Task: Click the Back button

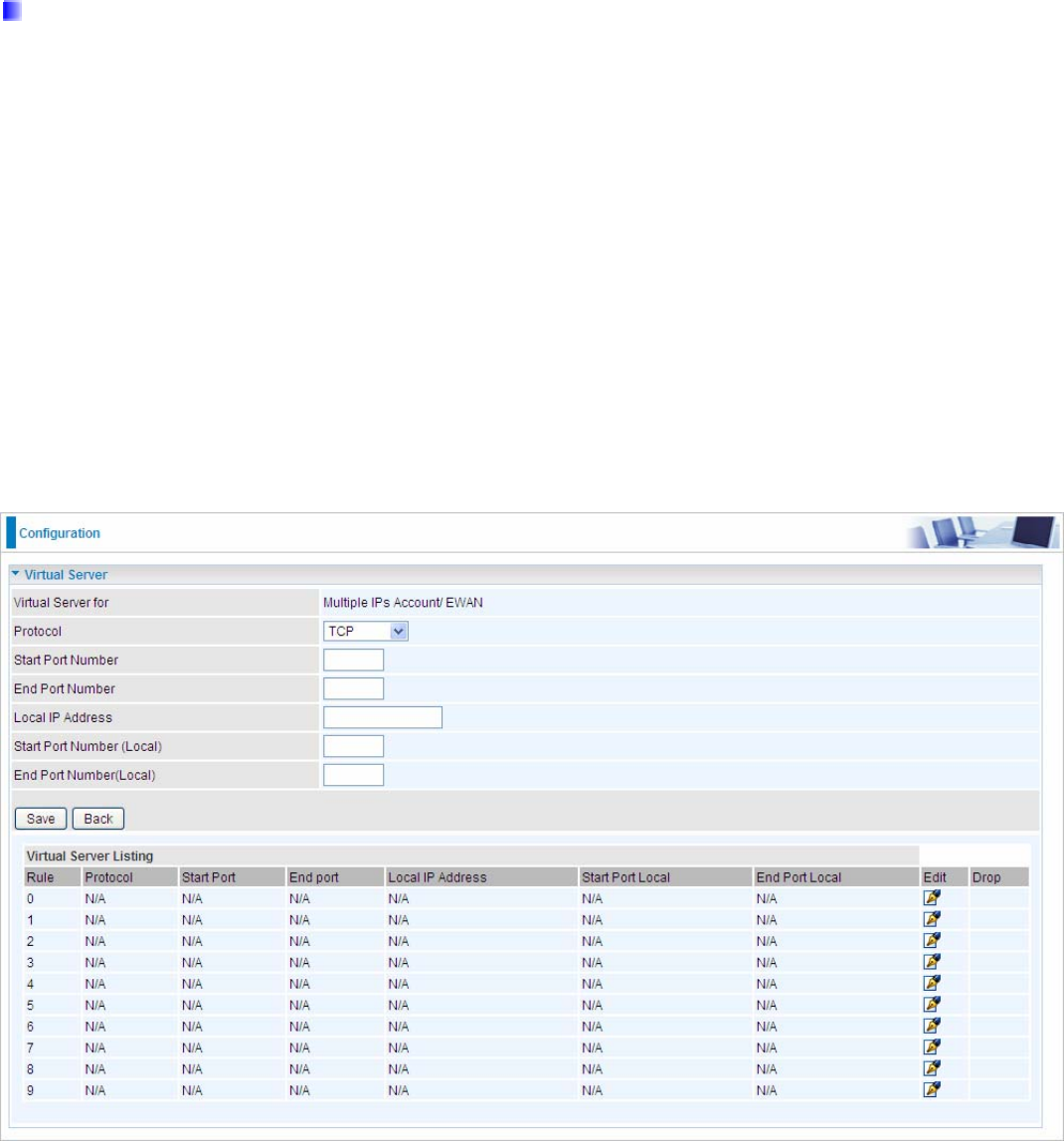Action: tap(98, 819)
